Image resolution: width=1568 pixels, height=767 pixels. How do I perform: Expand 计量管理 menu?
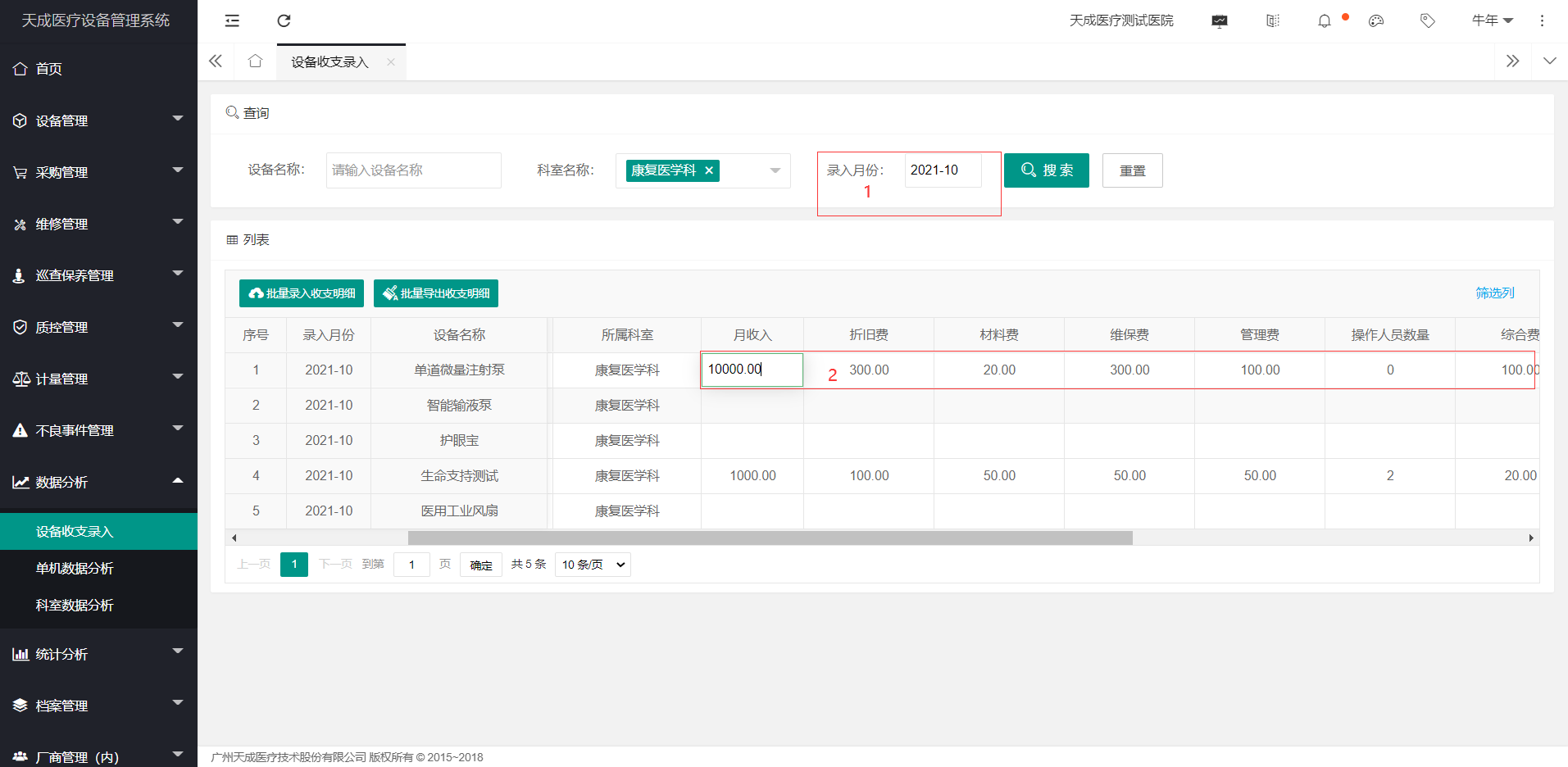point(98,379)
